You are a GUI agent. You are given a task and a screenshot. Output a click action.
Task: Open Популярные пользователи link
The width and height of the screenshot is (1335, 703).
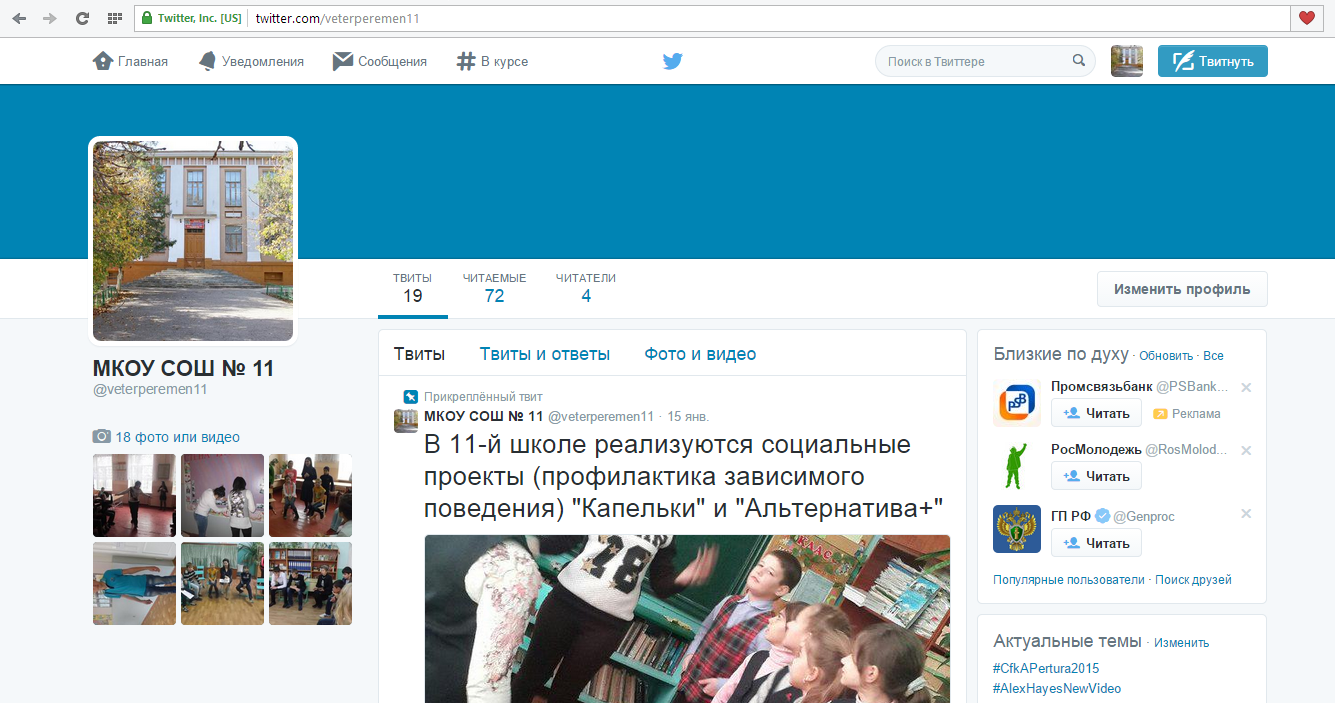[1069, 580]
